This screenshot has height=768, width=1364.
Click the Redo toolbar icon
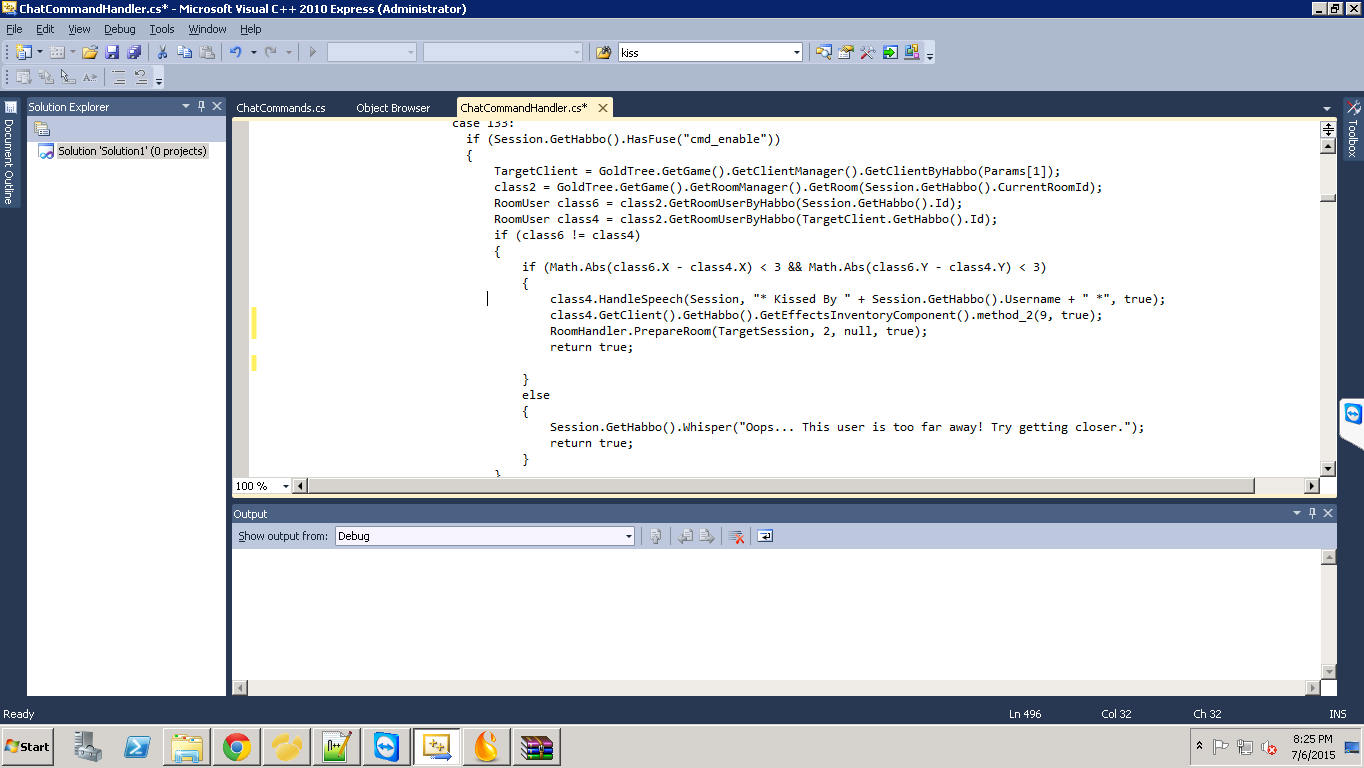point(271,52)
